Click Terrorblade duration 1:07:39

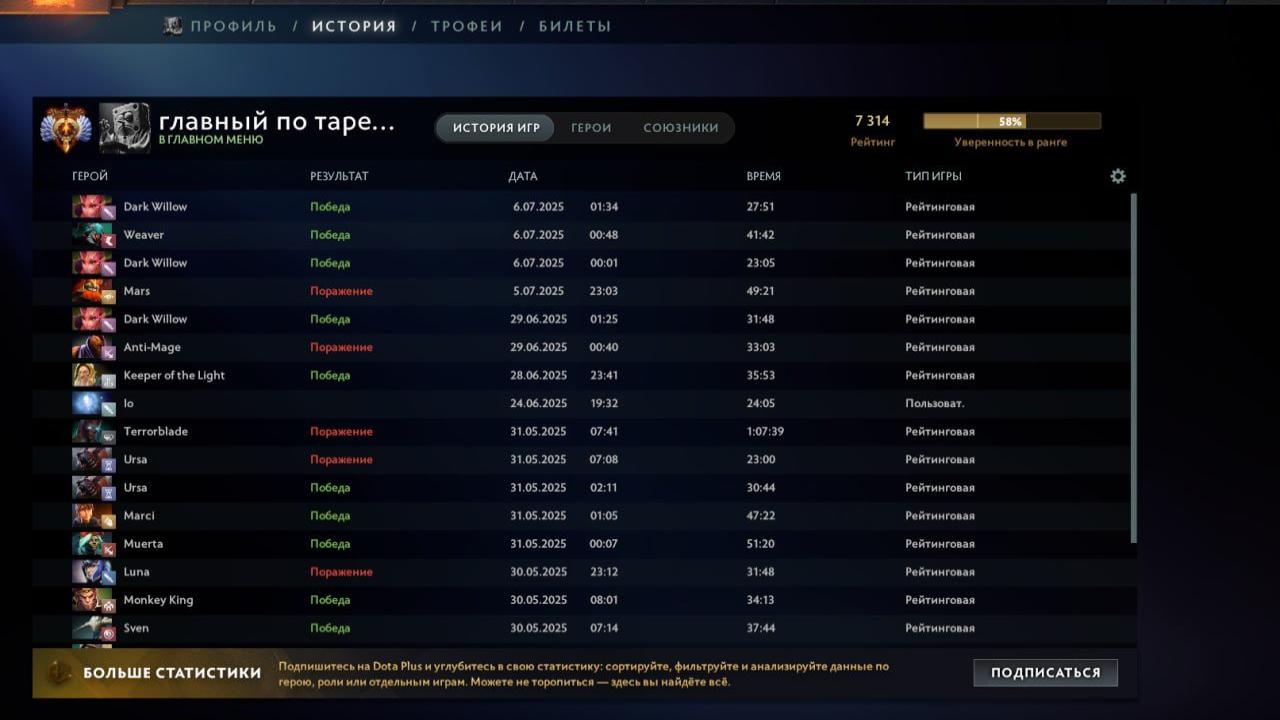765,431
